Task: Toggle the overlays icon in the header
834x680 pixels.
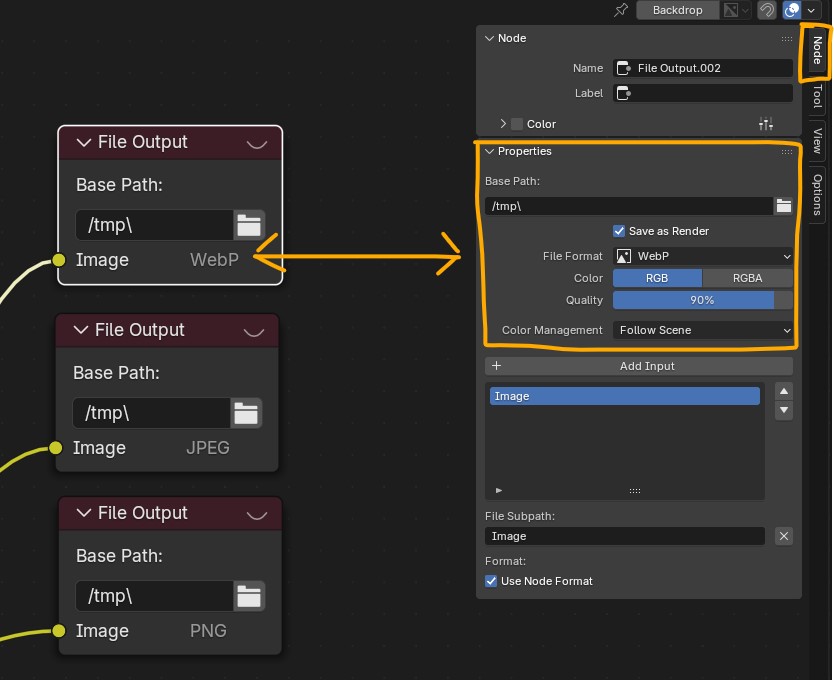Action: tap(791, 10)
